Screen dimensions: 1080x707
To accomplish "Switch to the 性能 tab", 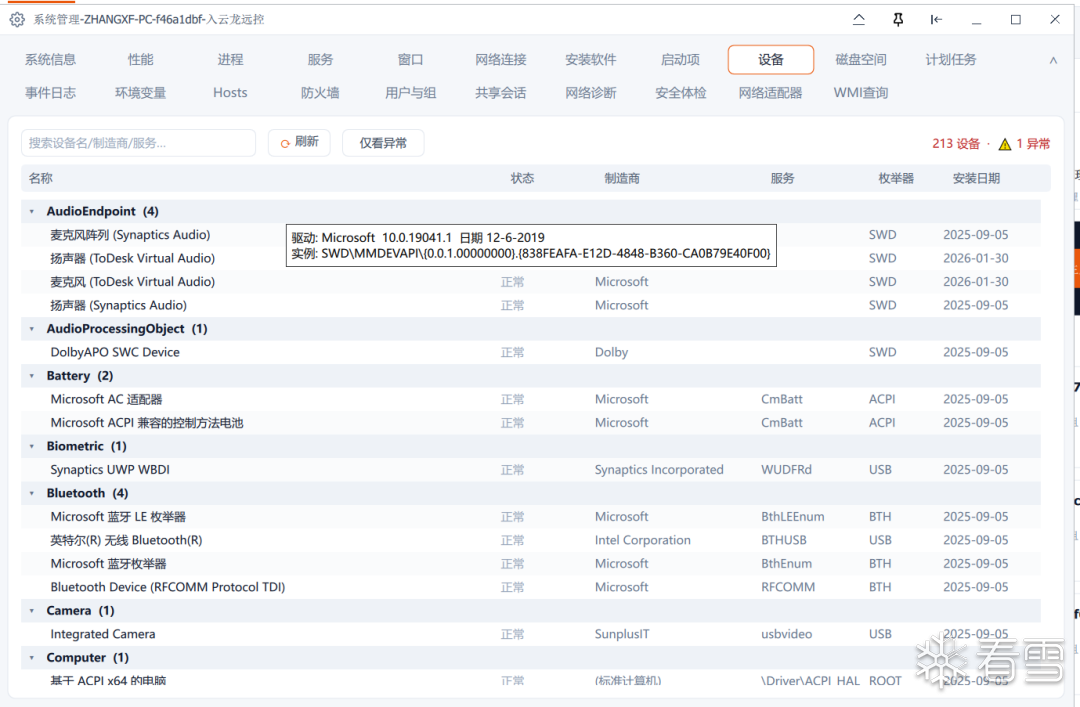I will 141,59.
